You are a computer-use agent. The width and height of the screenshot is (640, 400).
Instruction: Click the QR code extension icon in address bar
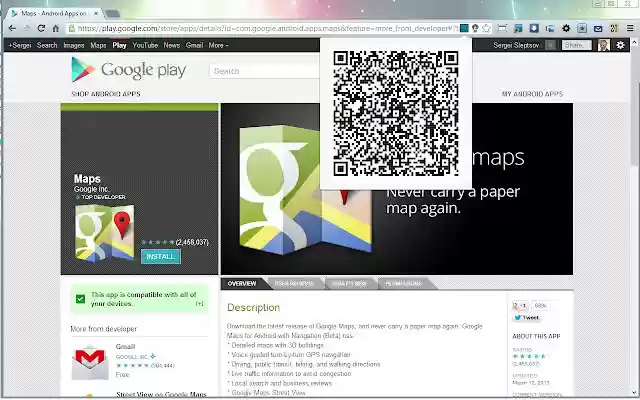pos(464,28)
